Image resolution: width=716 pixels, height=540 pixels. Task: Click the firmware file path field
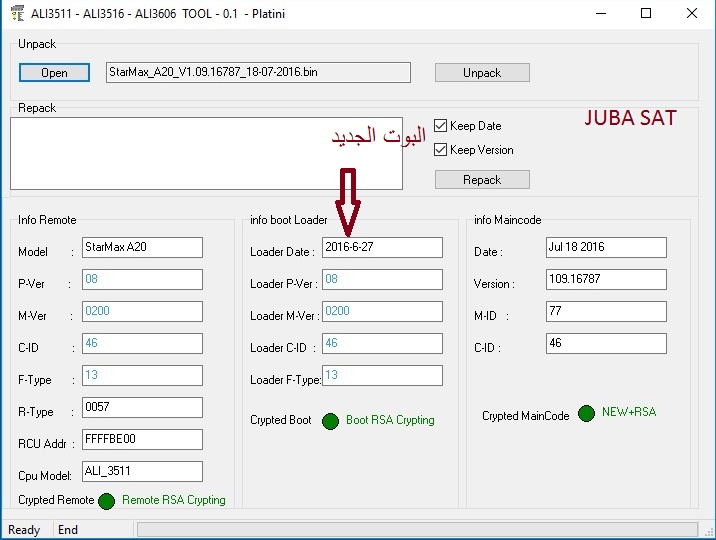(x=258, y=72)
